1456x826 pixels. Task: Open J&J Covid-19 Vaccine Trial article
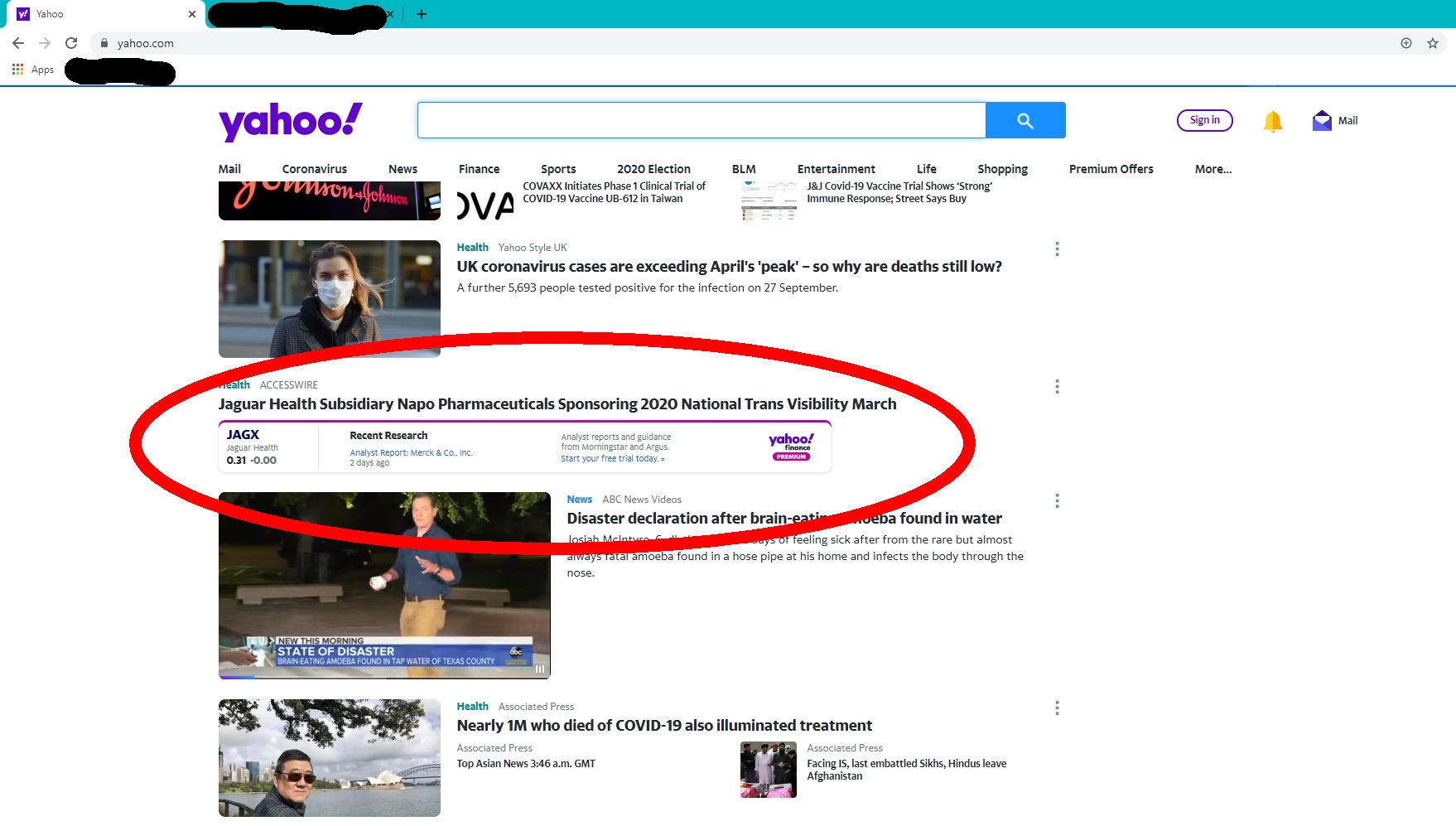pyautogui.click(x=899, y=192)
